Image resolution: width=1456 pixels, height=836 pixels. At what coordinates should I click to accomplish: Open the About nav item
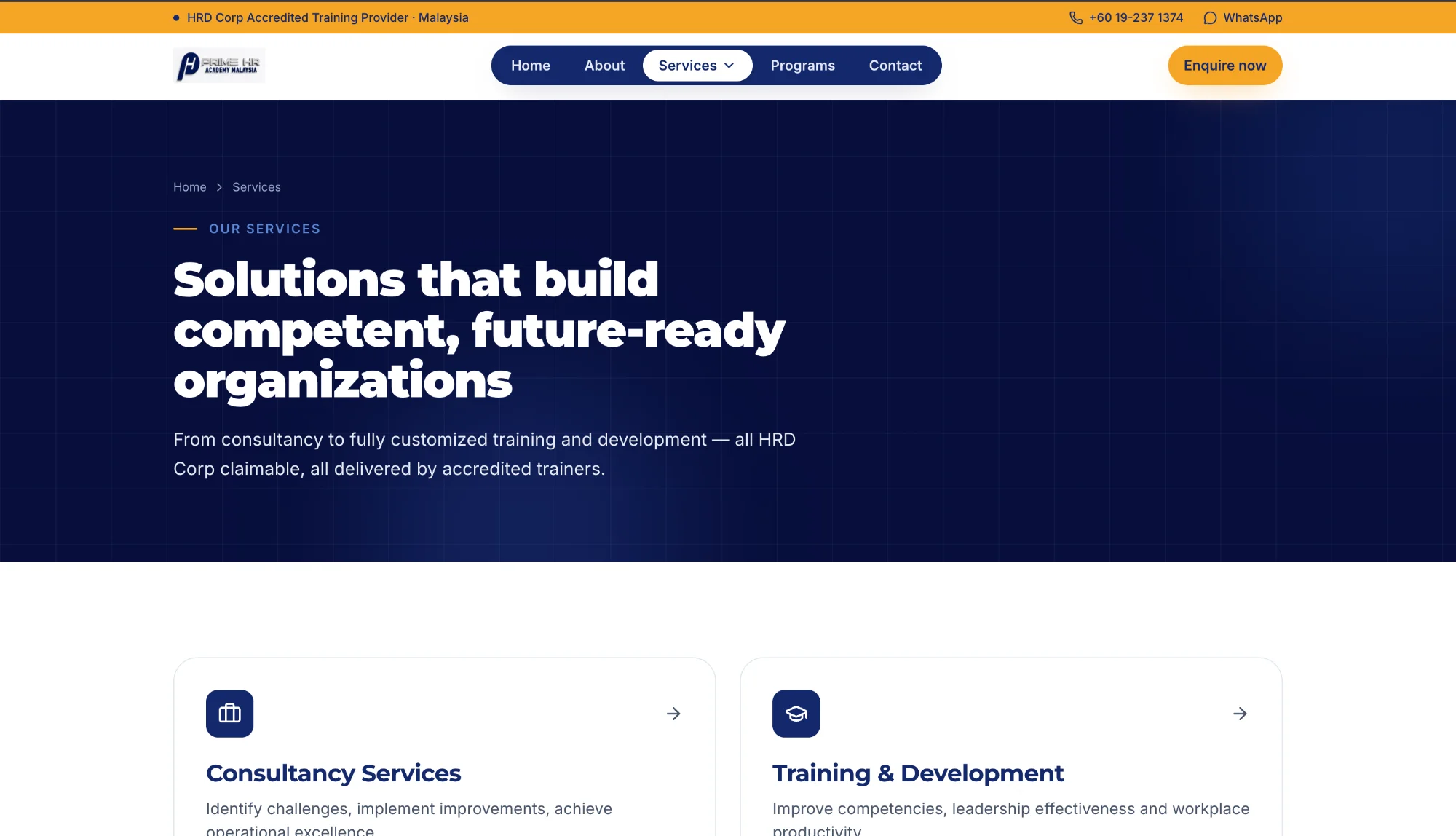604,66
